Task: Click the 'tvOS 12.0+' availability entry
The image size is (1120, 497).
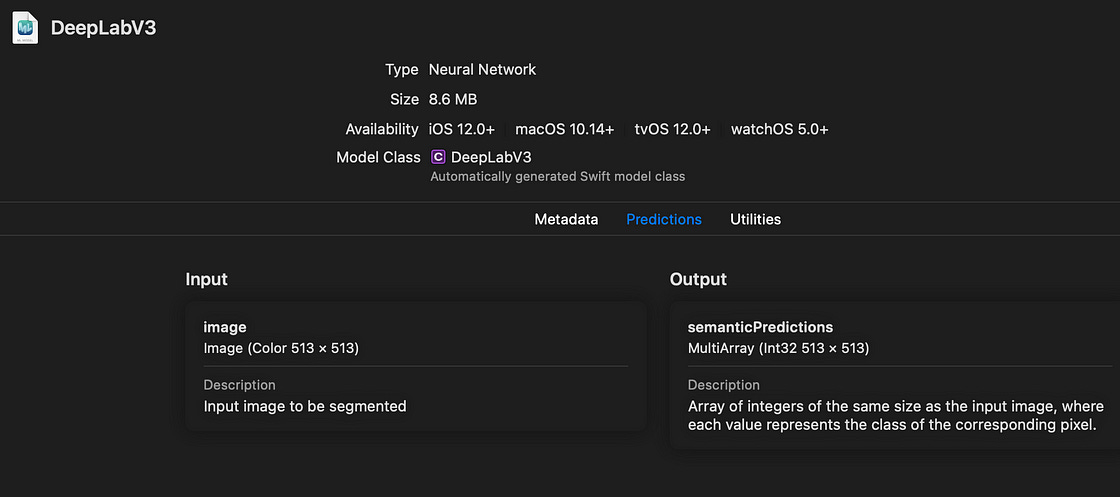Action: (672, 129)
